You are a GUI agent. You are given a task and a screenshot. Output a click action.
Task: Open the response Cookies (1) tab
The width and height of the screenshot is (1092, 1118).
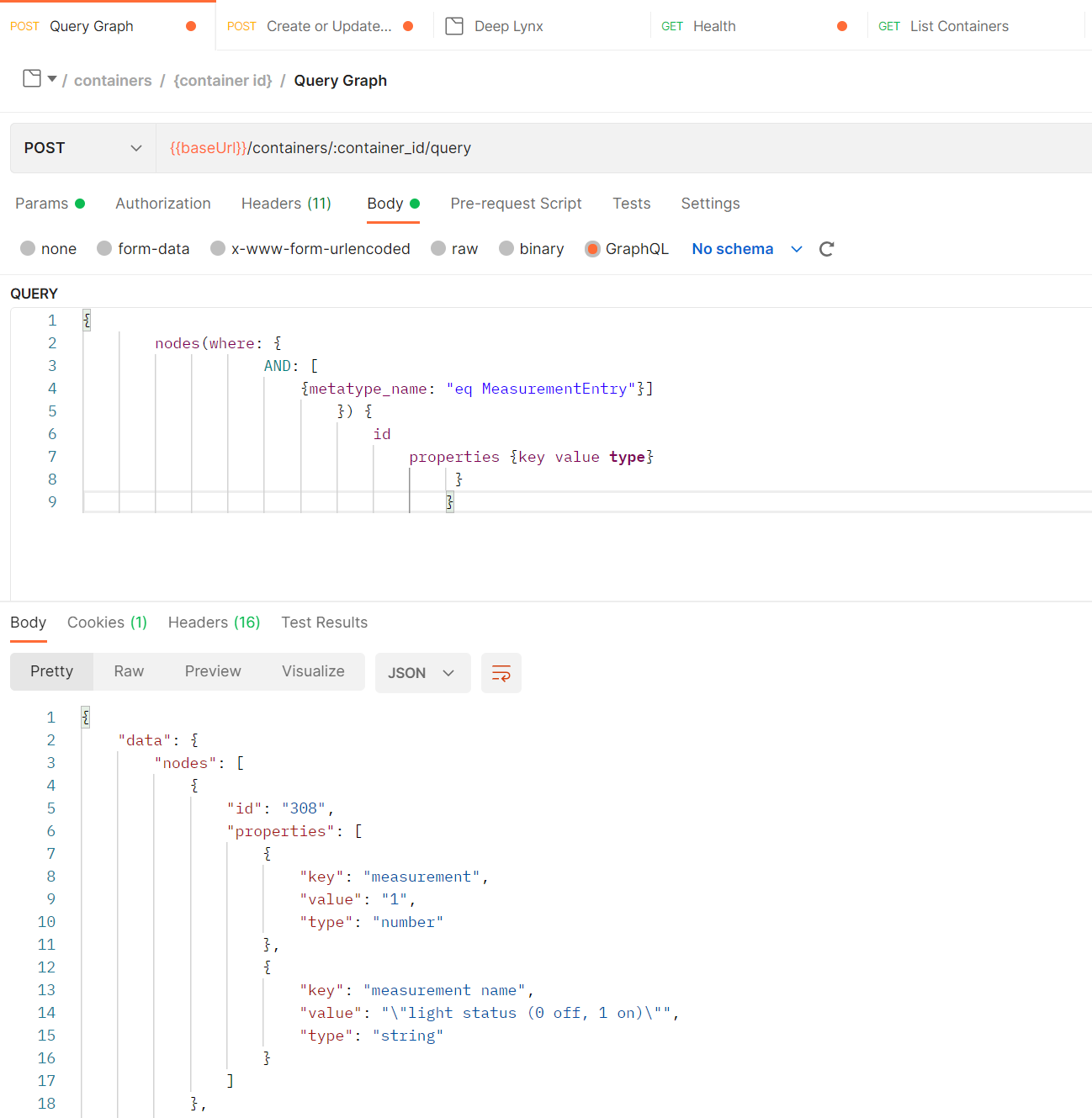(x=107, y=623)
